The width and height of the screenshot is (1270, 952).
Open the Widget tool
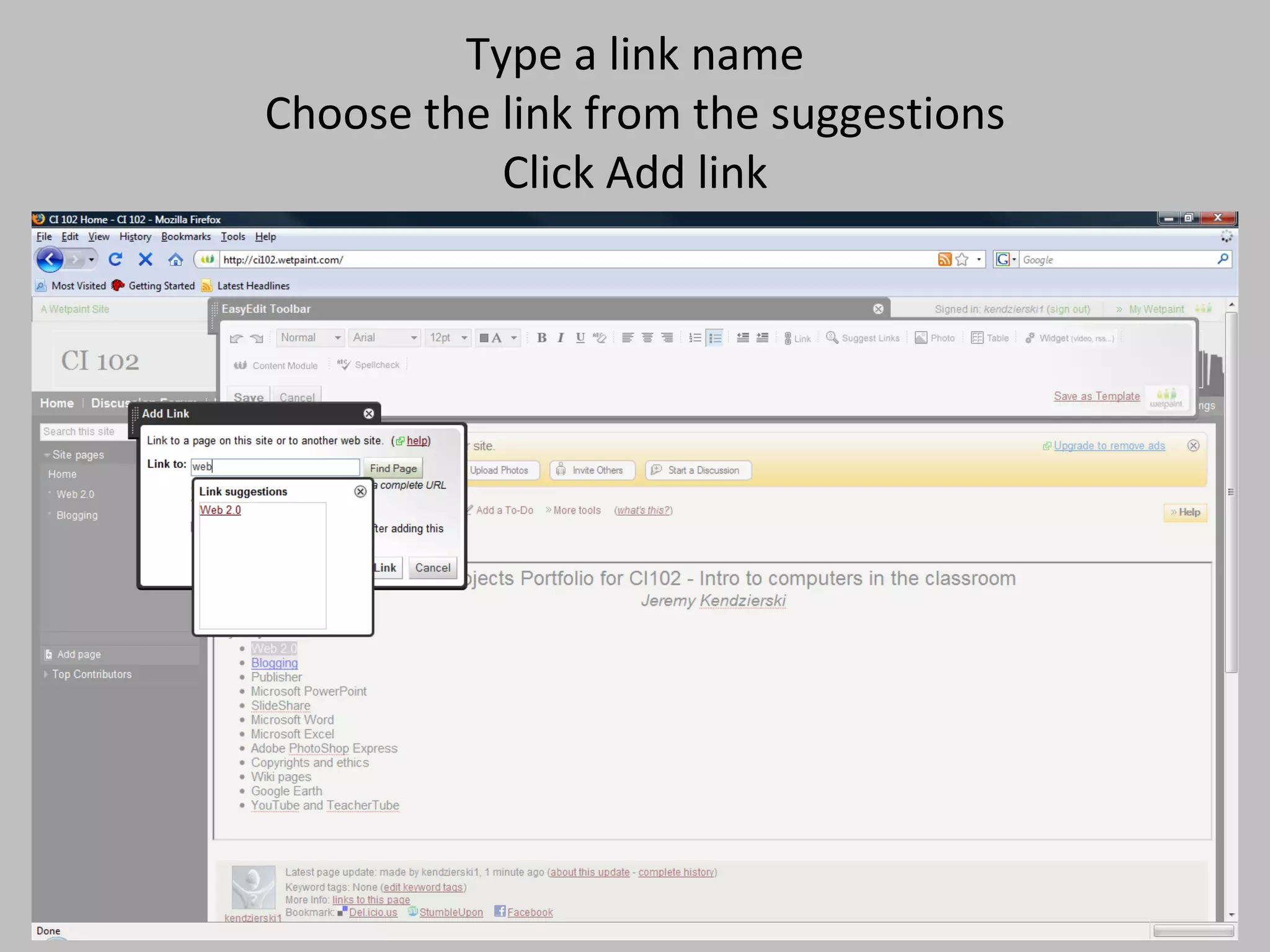click(1070, 338)
